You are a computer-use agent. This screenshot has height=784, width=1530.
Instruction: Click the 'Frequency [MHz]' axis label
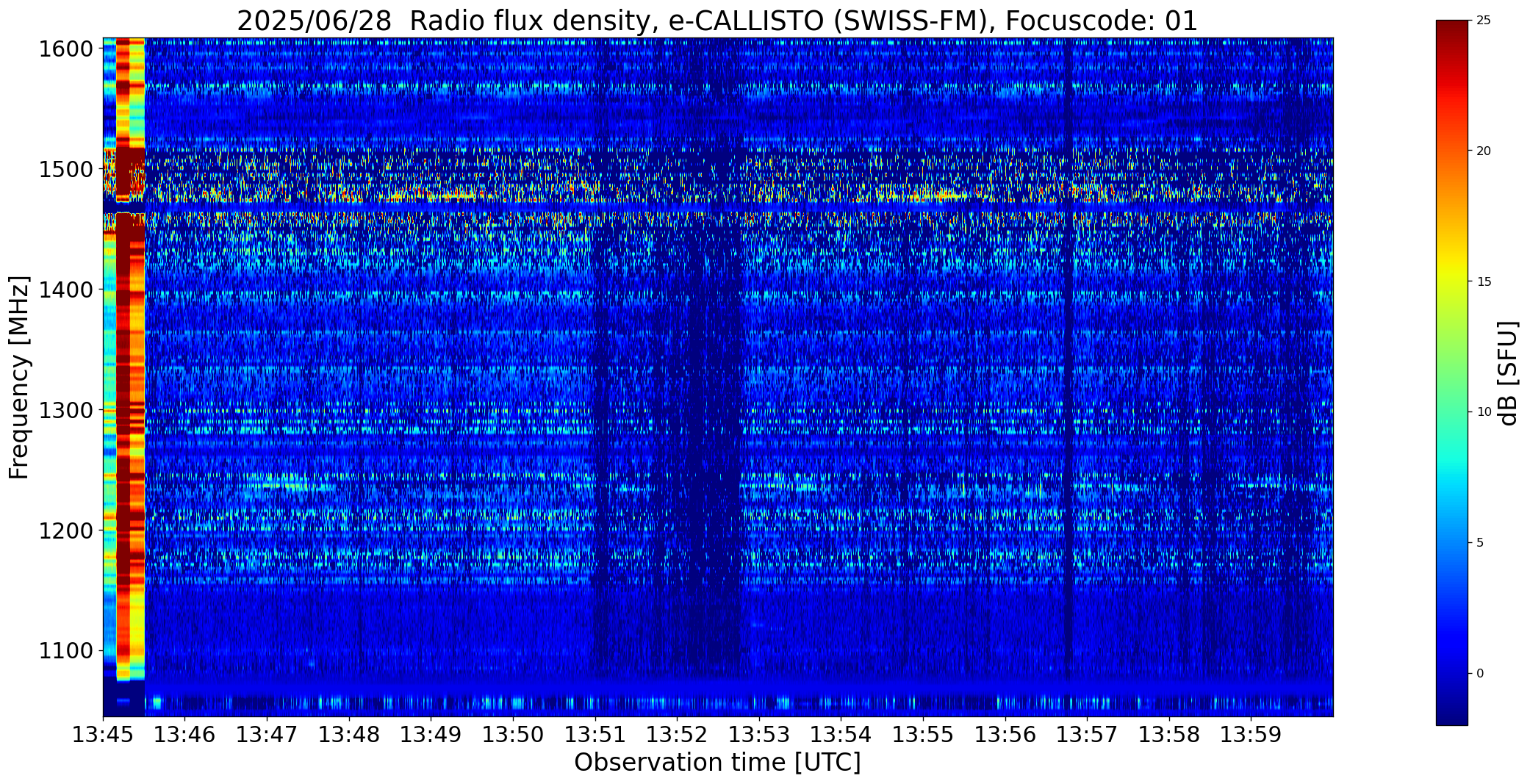click(19, 378)
